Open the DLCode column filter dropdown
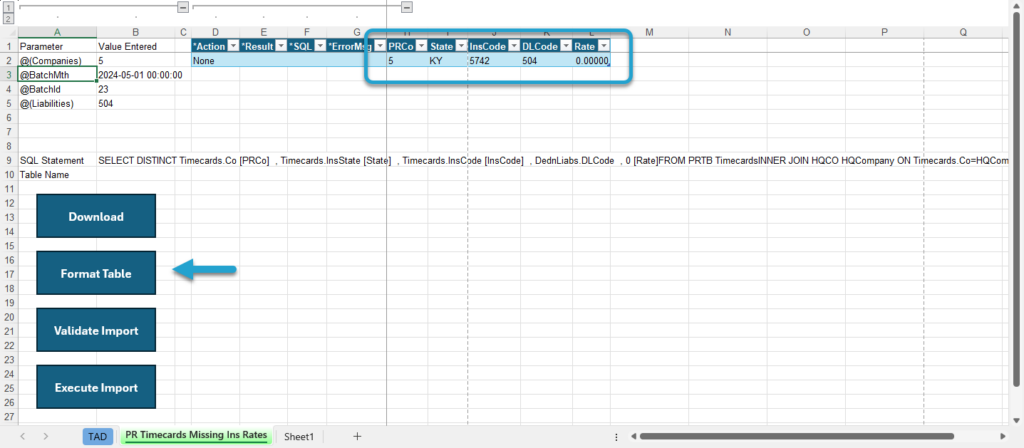The width and height of the screenshot is (1024, 448). [x=566, y=46]
